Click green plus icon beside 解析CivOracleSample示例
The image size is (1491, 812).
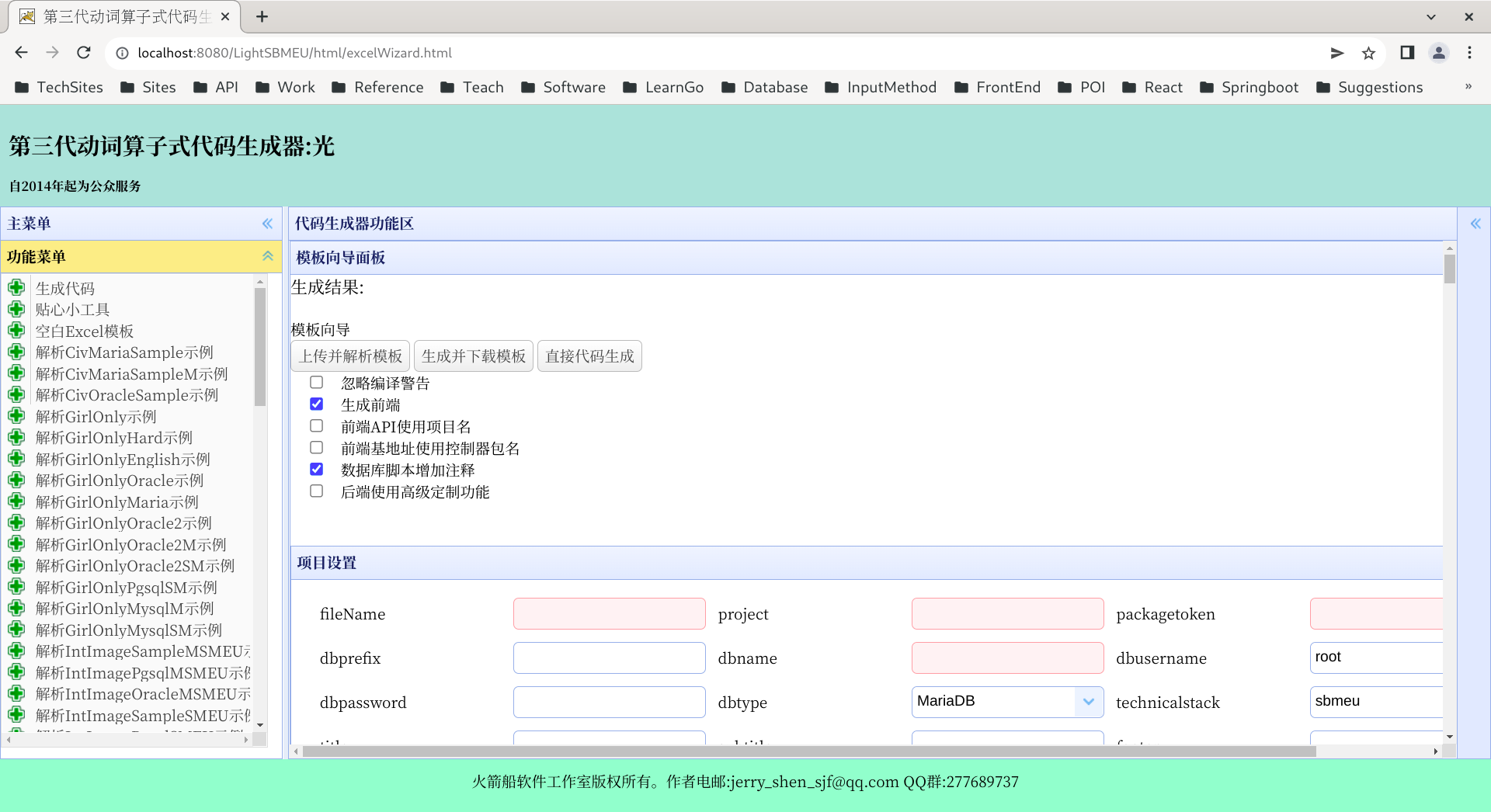click(x=16, y=394)
